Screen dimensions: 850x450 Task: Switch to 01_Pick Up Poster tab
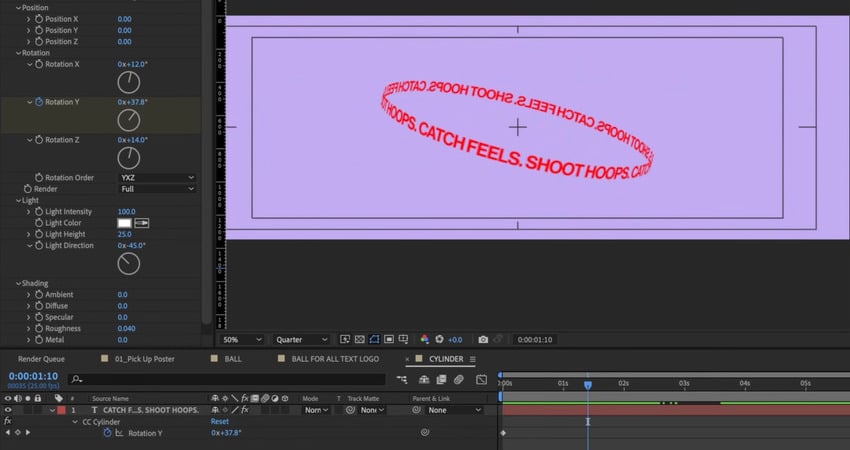pyautogui.click(x=144, y=359)
